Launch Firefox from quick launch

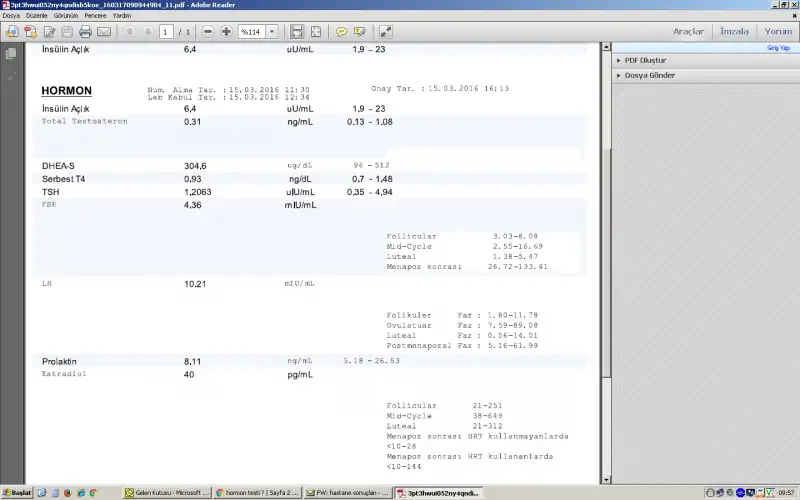point(68,493)
